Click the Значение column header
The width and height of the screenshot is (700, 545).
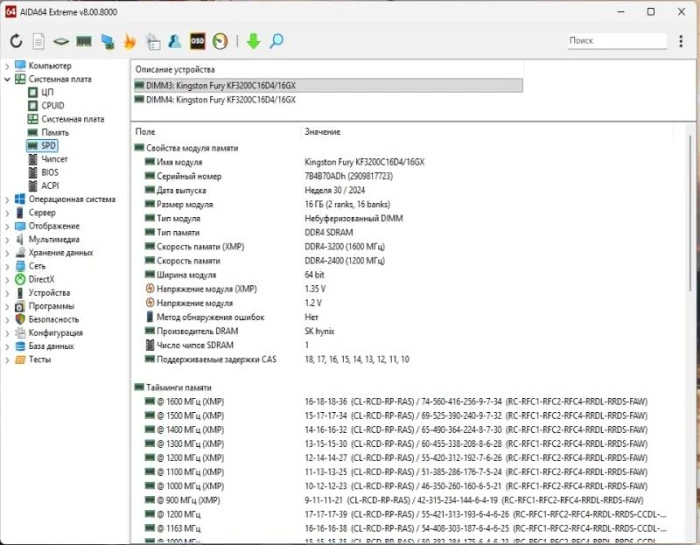(322, 132)
